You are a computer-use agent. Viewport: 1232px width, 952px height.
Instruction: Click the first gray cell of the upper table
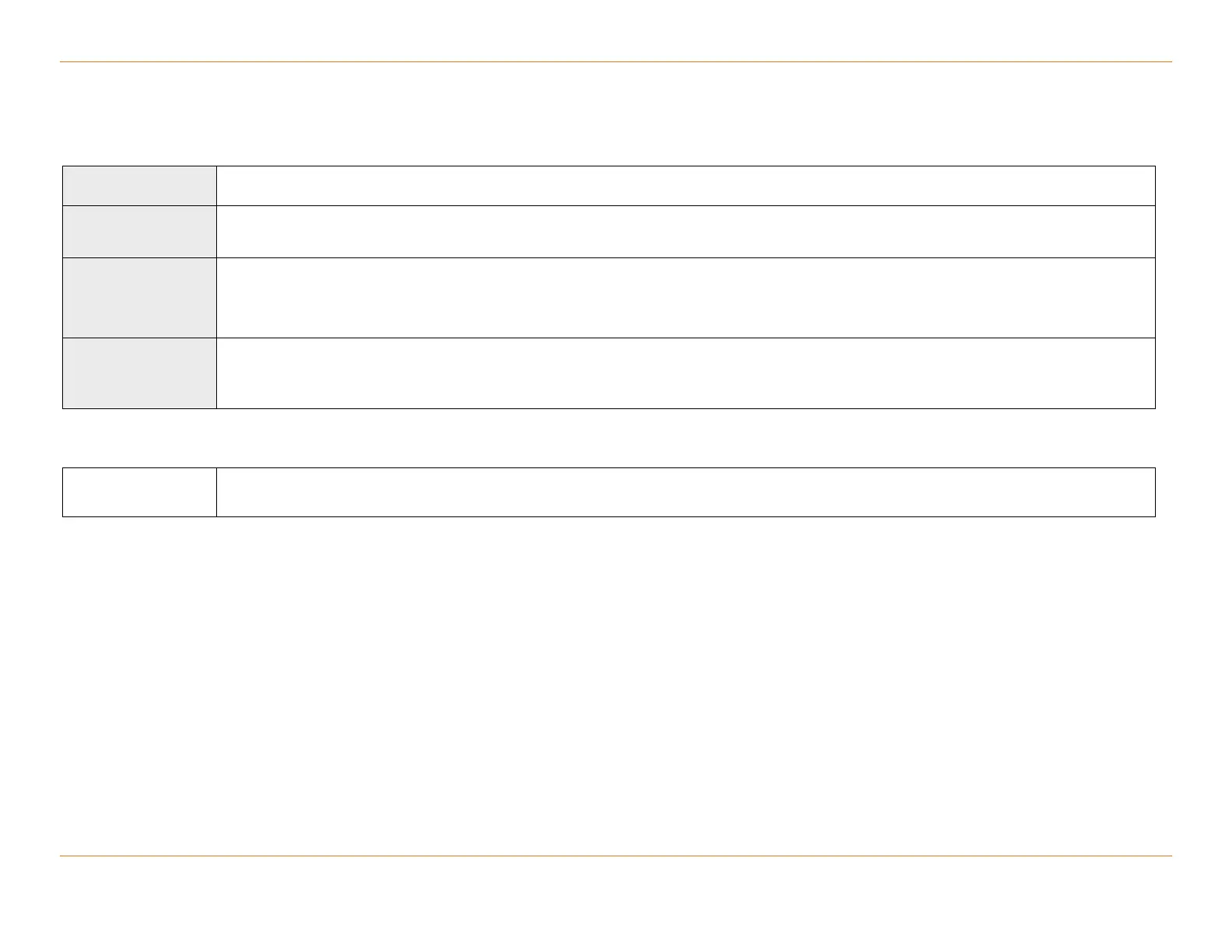139,186
